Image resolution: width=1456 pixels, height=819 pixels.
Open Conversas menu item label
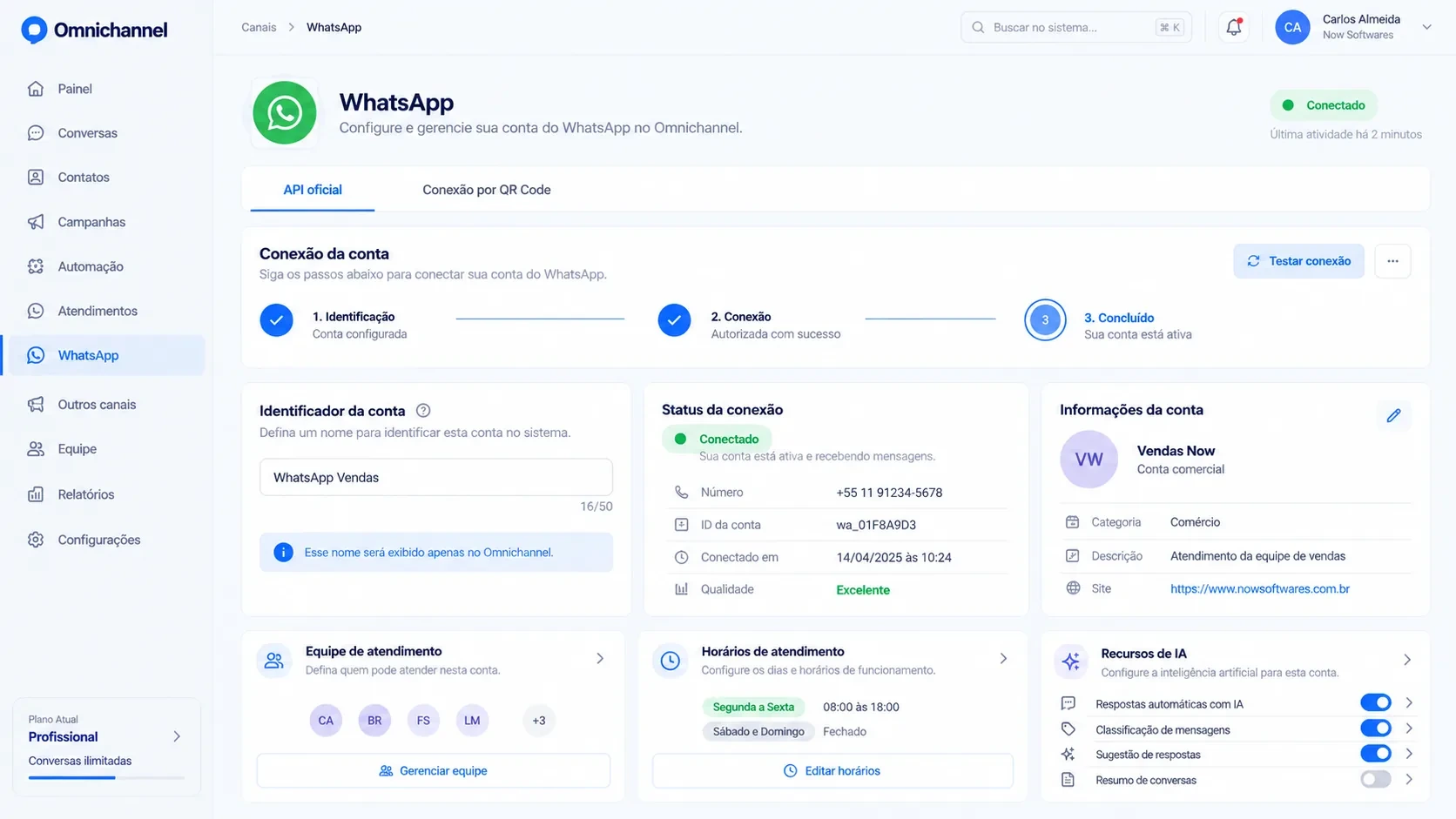click(x=87, y=133)
